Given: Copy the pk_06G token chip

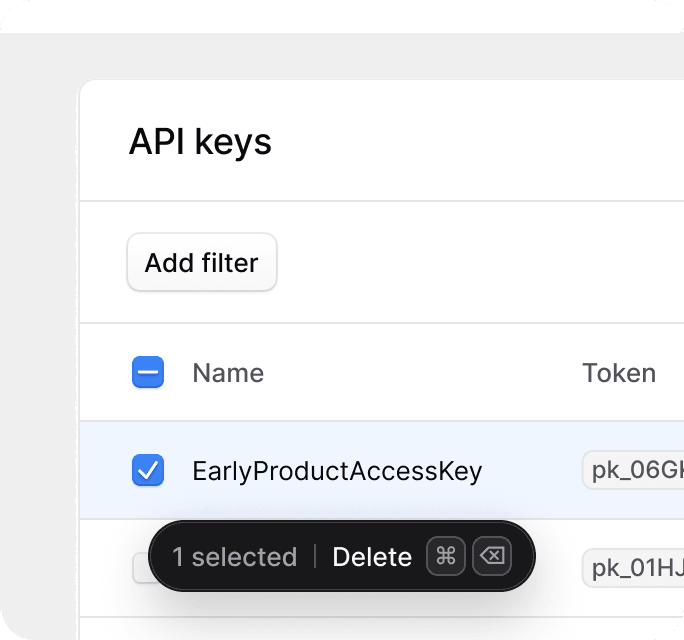Looking at the screenshot, I should click(633, 470).
